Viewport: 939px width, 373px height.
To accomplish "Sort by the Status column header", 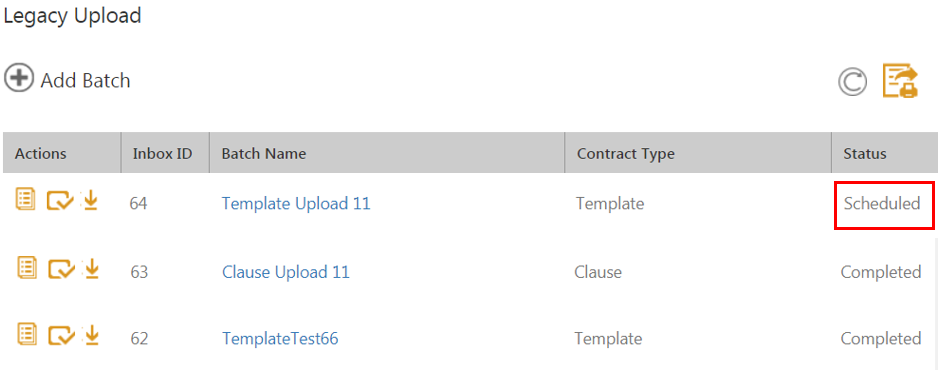I will (x=865, y=154).
